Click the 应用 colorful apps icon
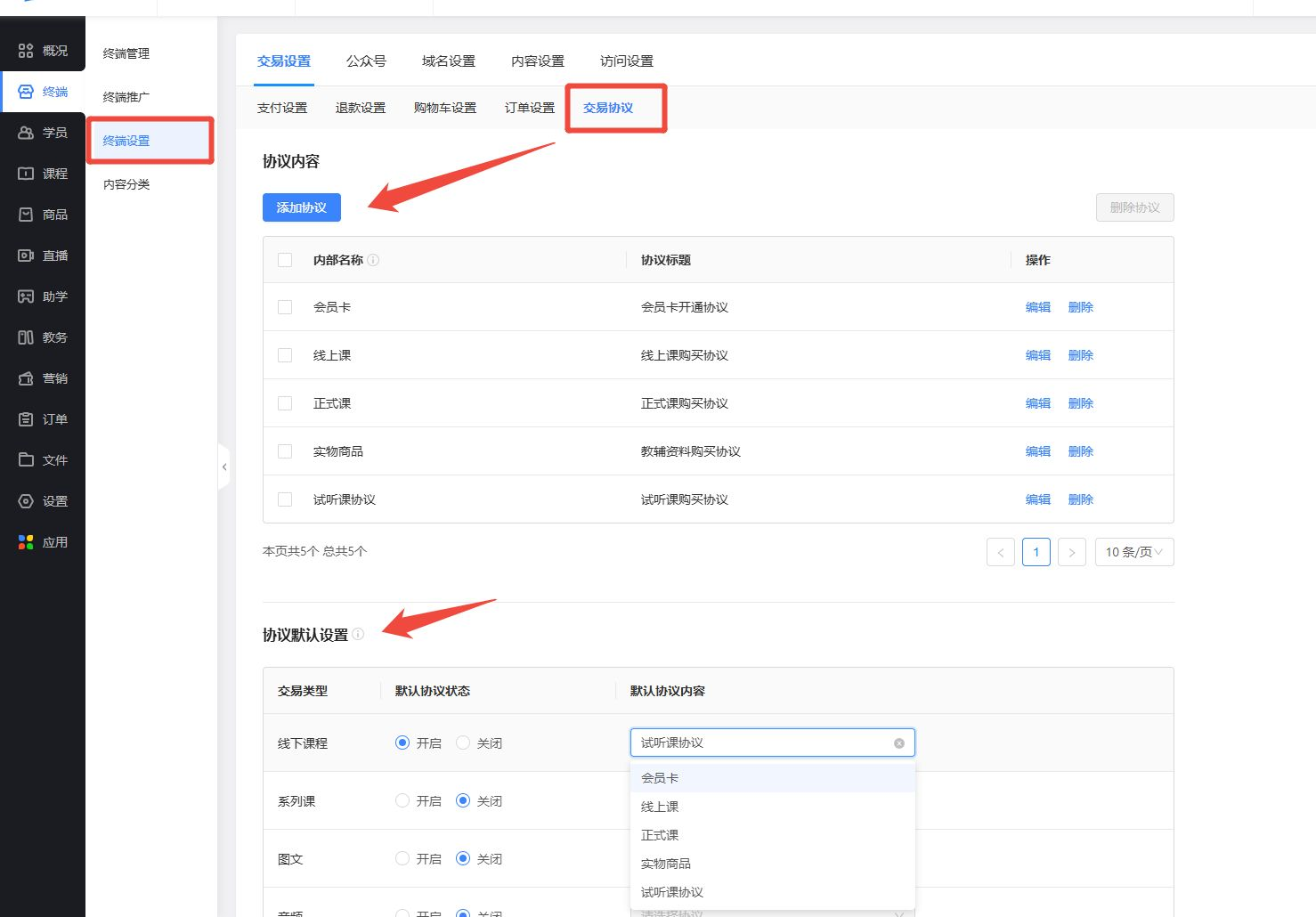1316x917 pixels. 26,542
